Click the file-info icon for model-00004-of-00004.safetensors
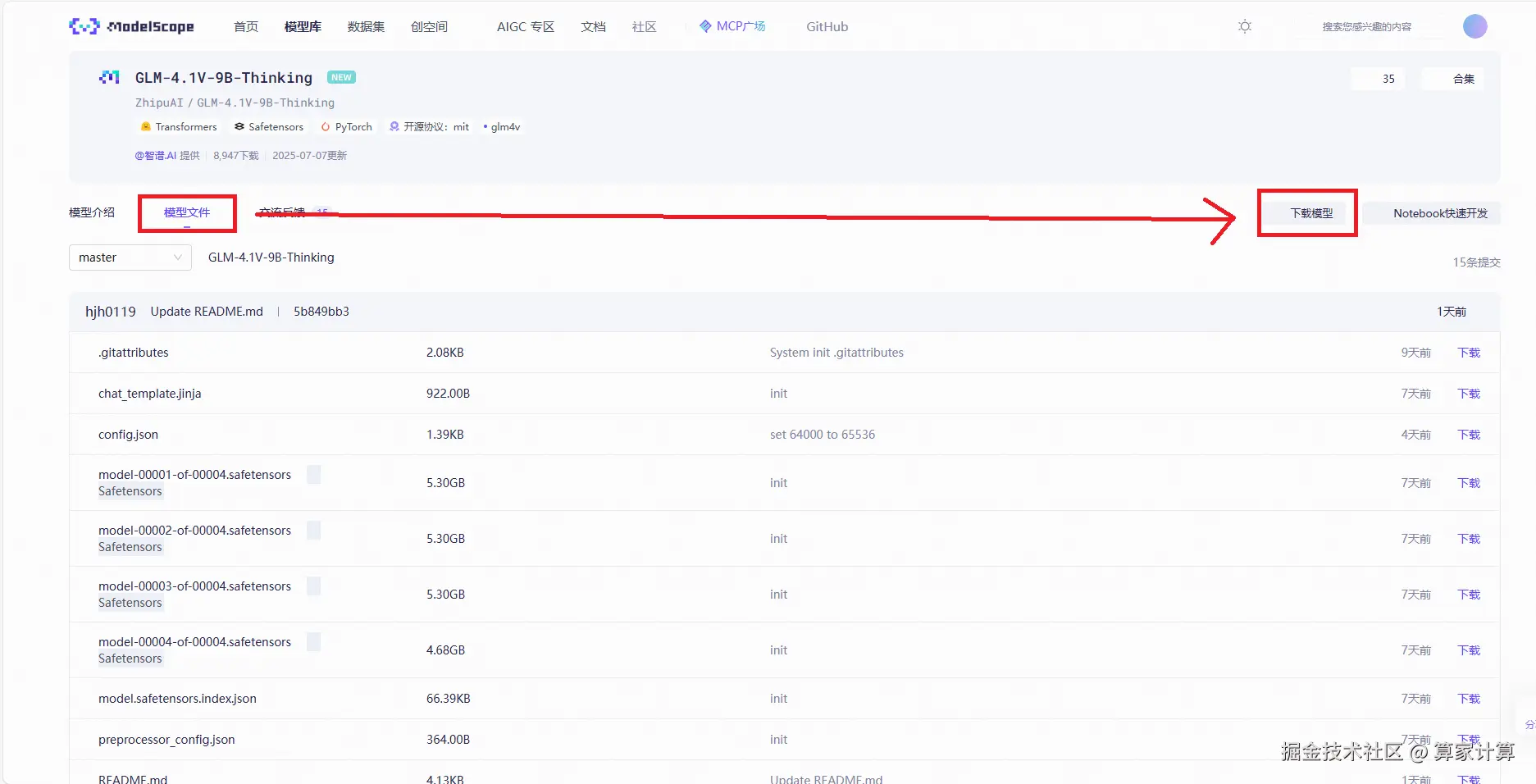1536x784 pixels. (313, 641)
